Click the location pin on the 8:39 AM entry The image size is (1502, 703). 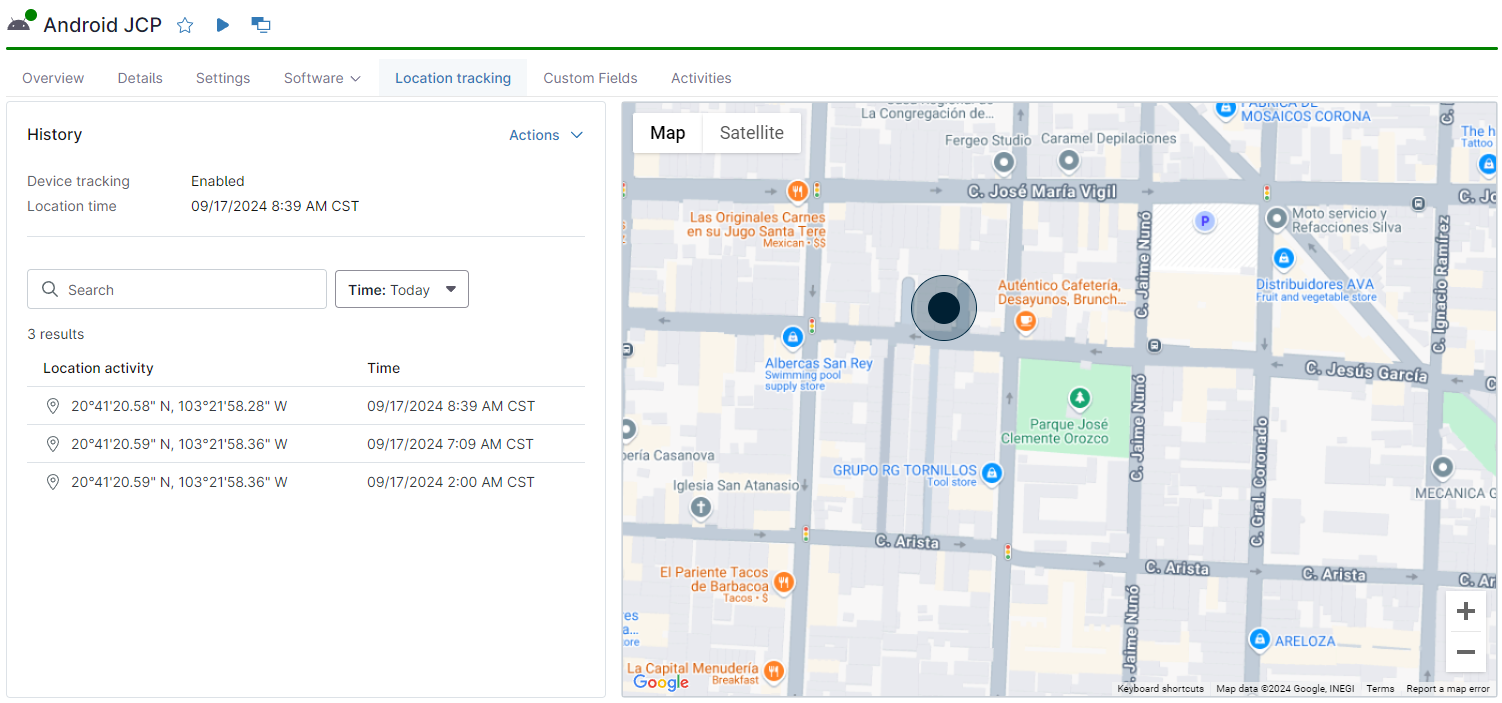[x=52, y=405]
